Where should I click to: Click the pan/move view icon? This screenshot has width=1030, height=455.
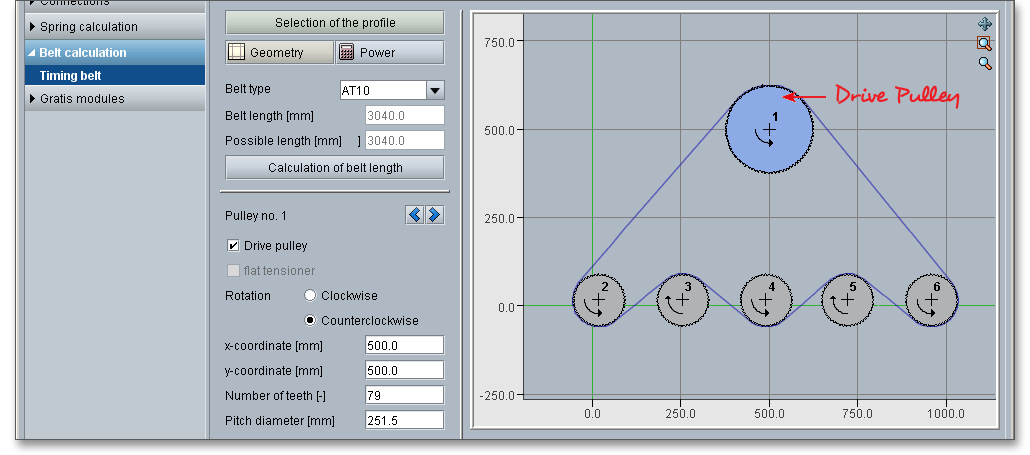pos(984,24)
